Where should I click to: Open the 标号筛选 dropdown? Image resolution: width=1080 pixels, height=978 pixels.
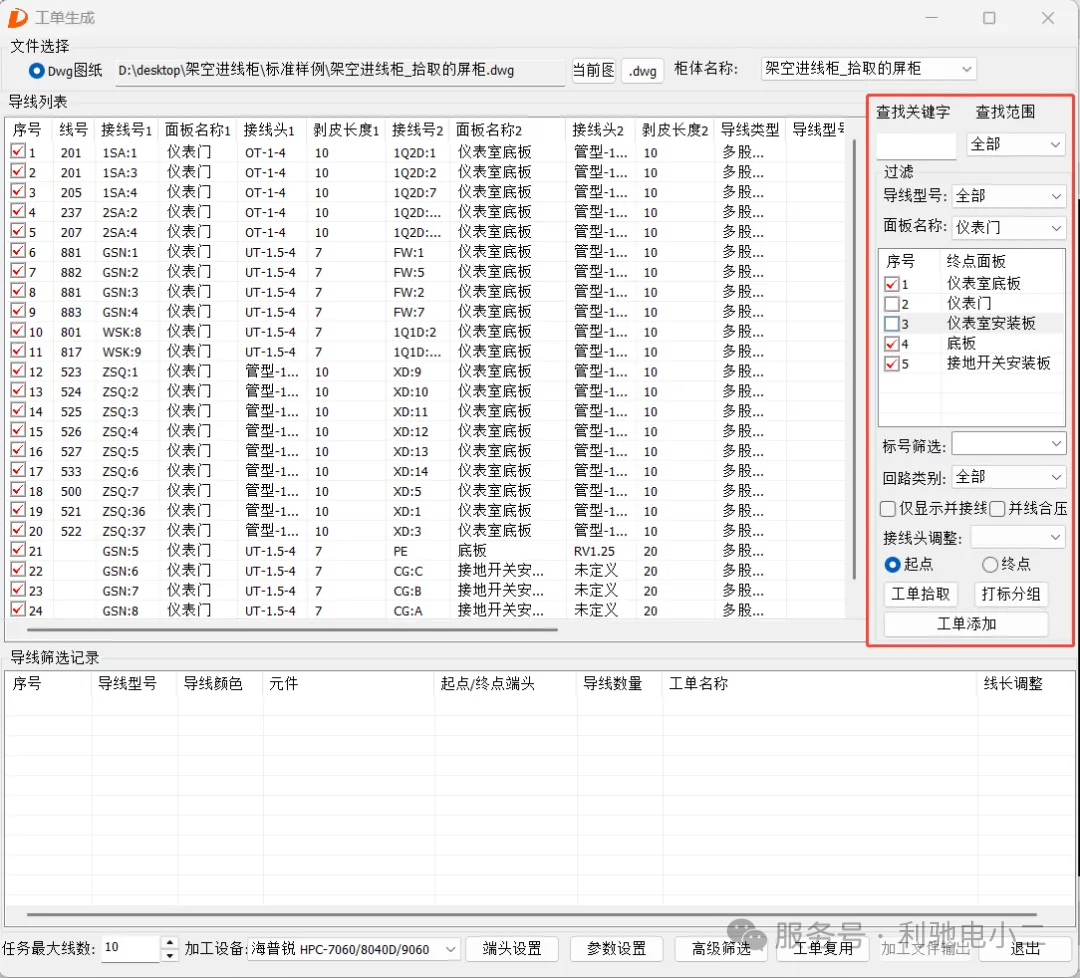(x=1008, y=444)
